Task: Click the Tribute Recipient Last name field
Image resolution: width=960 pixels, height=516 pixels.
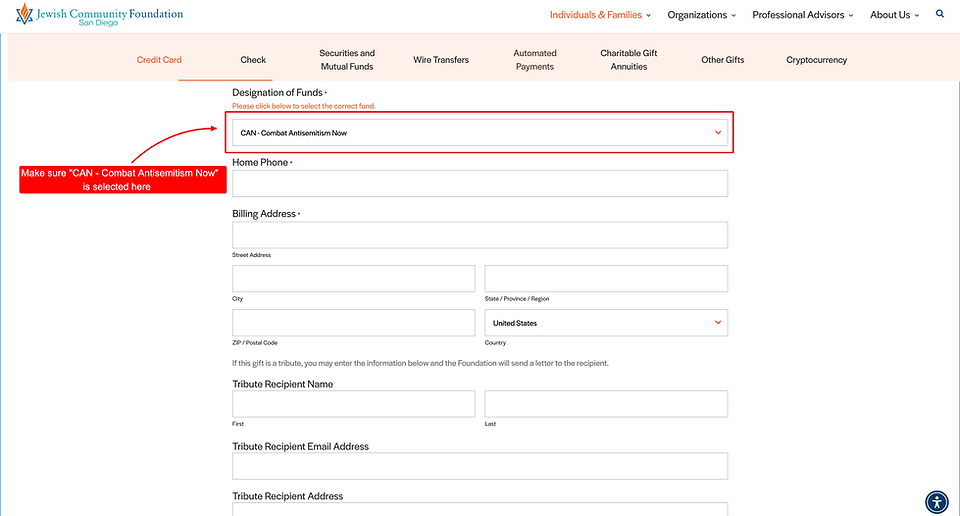Action: pos(606,404)
